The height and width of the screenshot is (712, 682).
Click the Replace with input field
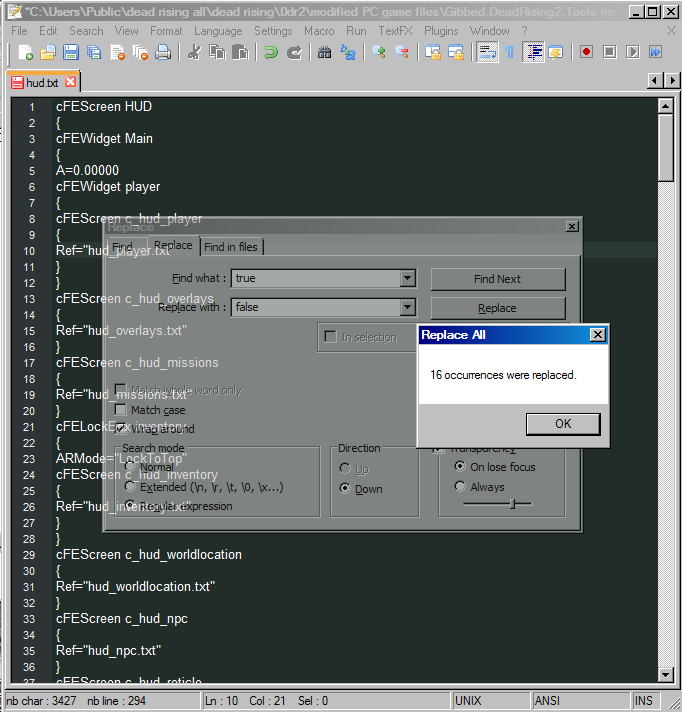(x=316, y=307)
